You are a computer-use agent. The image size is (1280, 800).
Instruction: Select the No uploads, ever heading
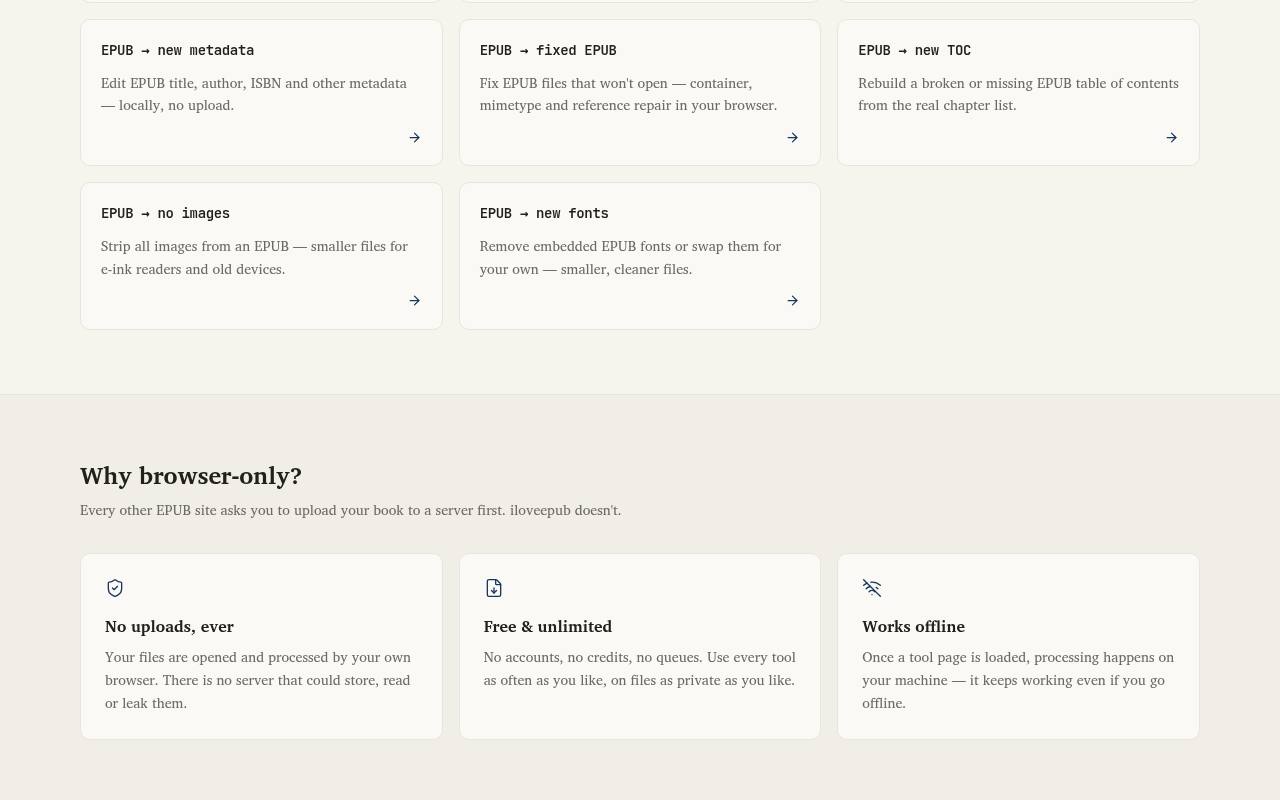point(169,627)
